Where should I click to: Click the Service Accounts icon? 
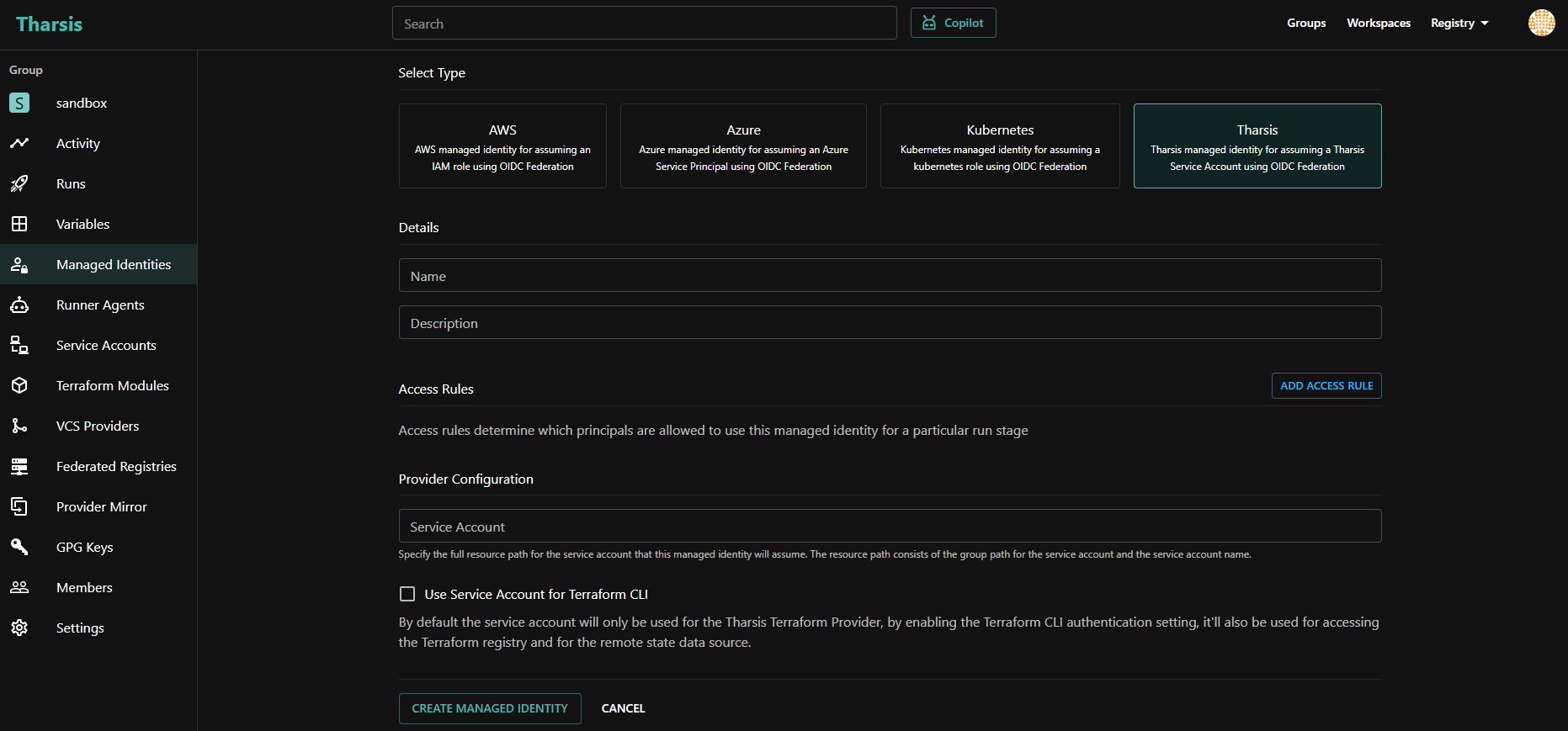pos(19,345)
